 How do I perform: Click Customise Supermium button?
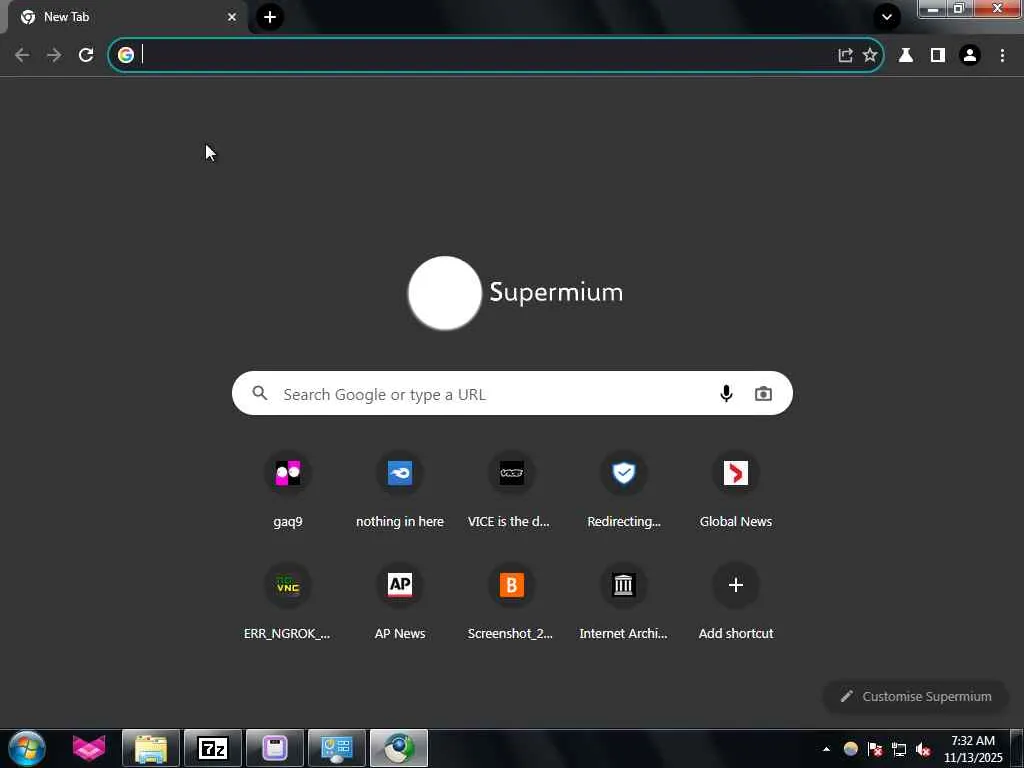pyautogui.click(x=916, y=697)
